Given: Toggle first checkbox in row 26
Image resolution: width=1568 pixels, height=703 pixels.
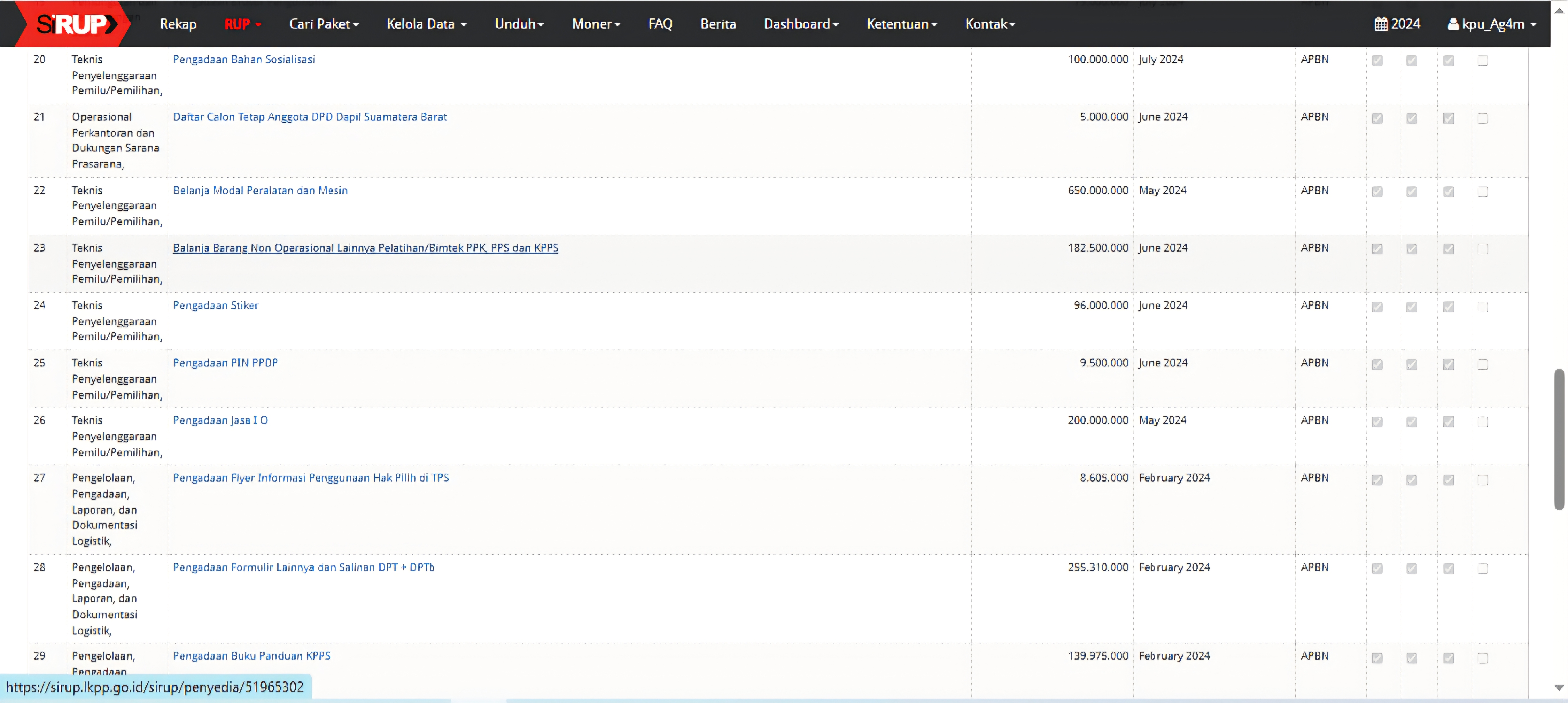Looking at the screenshot, I should point(1377,422).
